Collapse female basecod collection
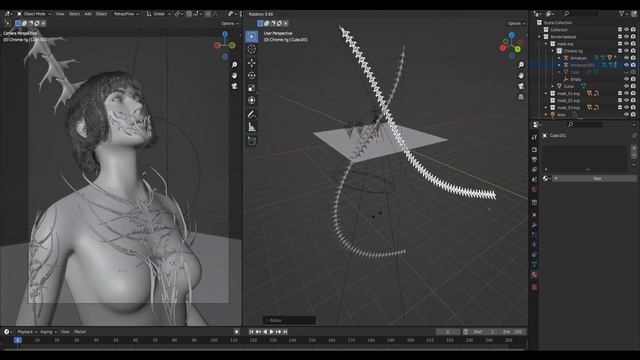Viewport: 640px width, 360px height. [540, 37]
